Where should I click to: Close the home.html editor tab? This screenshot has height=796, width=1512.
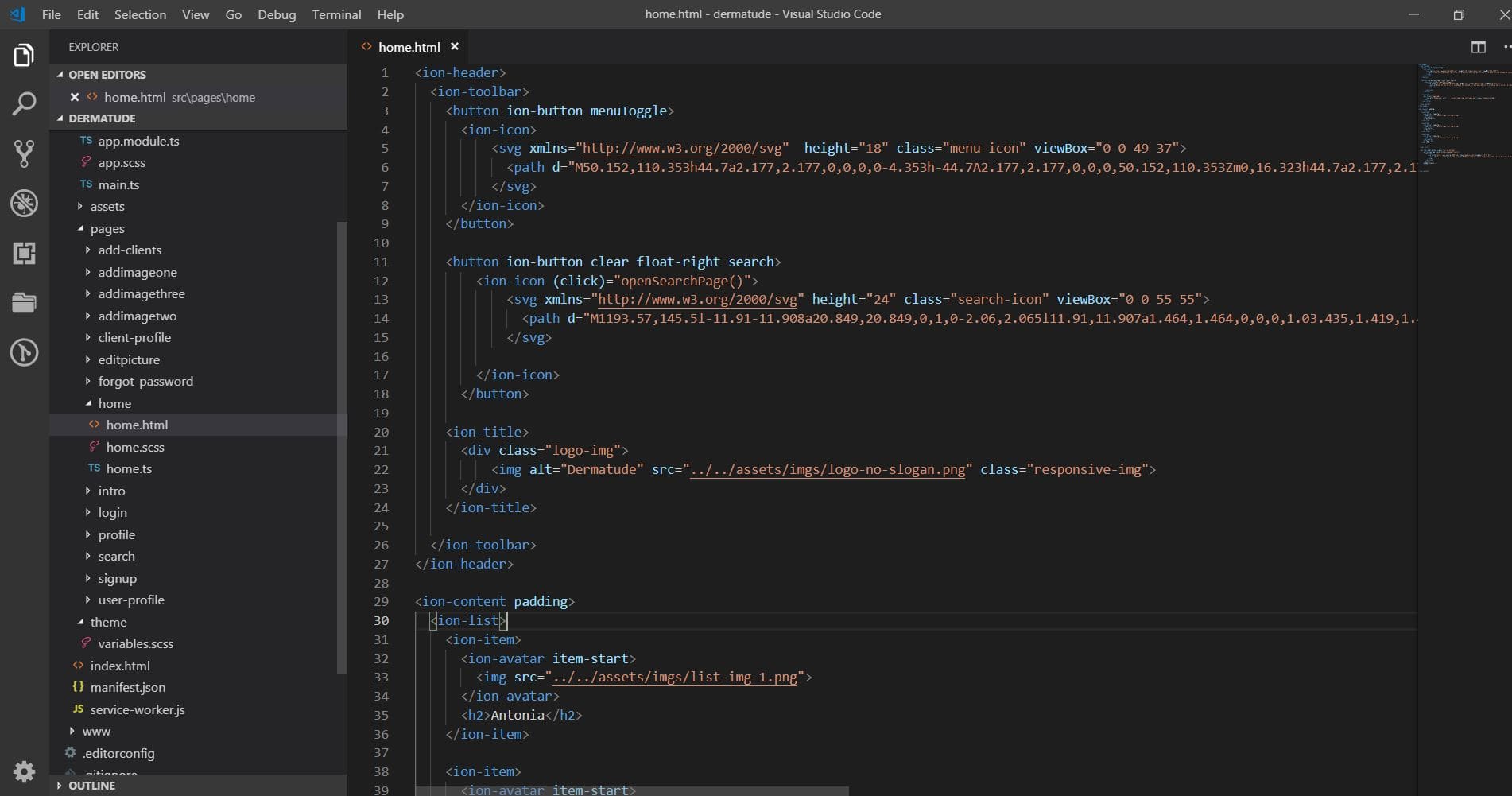(455, 47)
